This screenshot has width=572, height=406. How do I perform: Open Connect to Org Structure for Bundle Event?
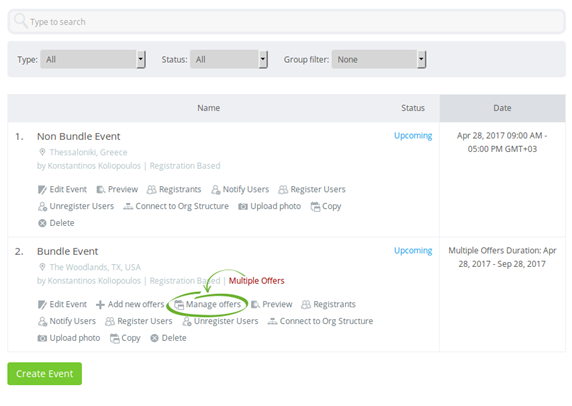click(x=320, y=321)
